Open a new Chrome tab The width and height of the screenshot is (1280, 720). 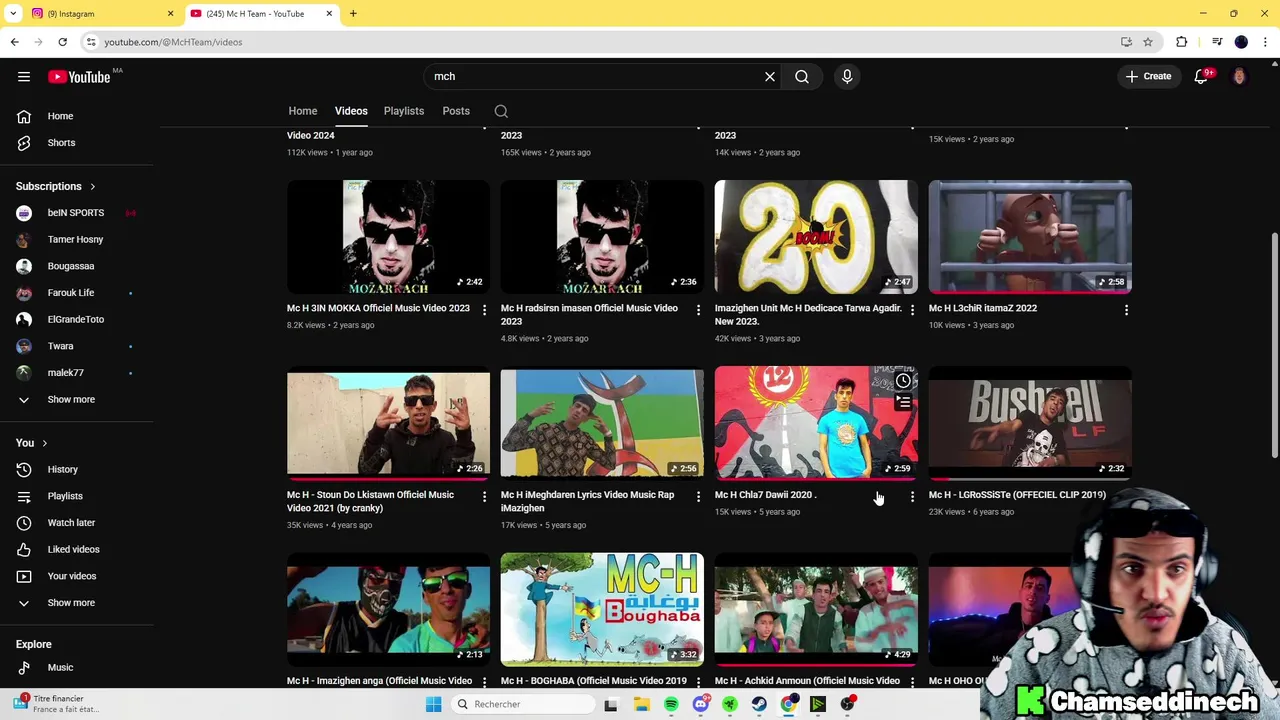[x=353, y=13]
